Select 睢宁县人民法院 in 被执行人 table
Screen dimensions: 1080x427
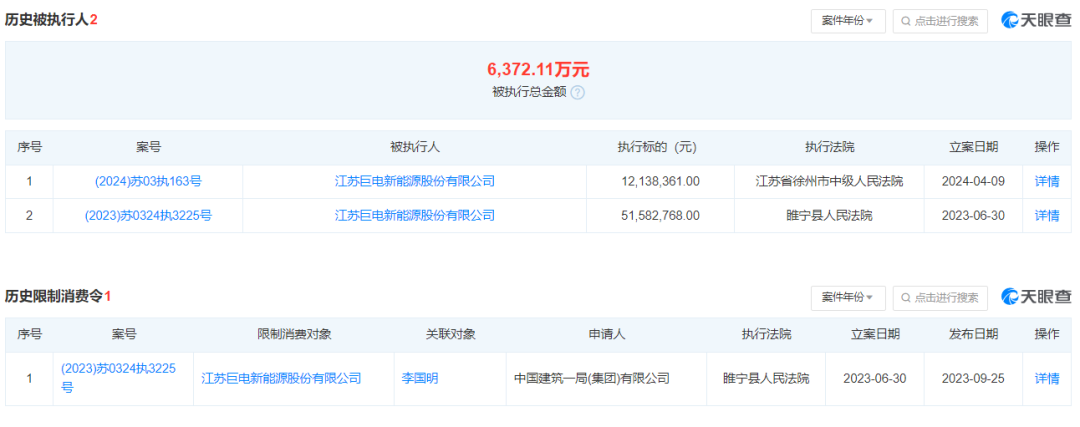coord(829,216)
